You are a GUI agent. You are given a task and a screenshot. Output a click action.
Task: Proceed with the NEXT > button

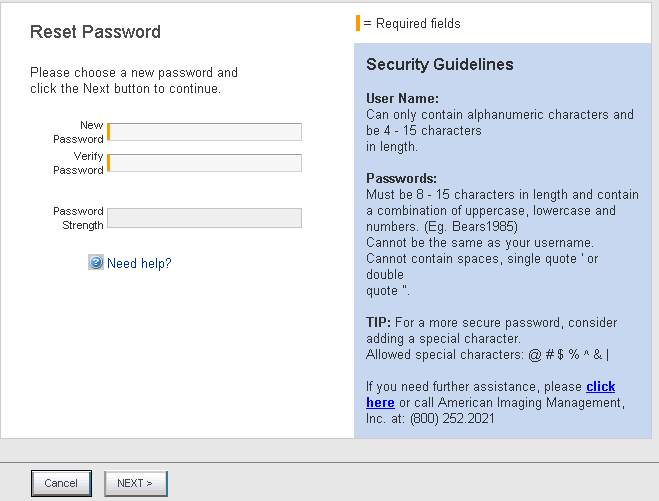point(136,483)
